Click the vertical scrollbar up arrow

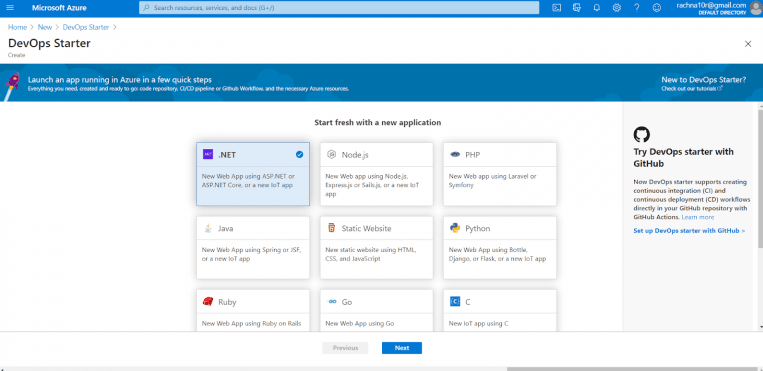point(760,106)
